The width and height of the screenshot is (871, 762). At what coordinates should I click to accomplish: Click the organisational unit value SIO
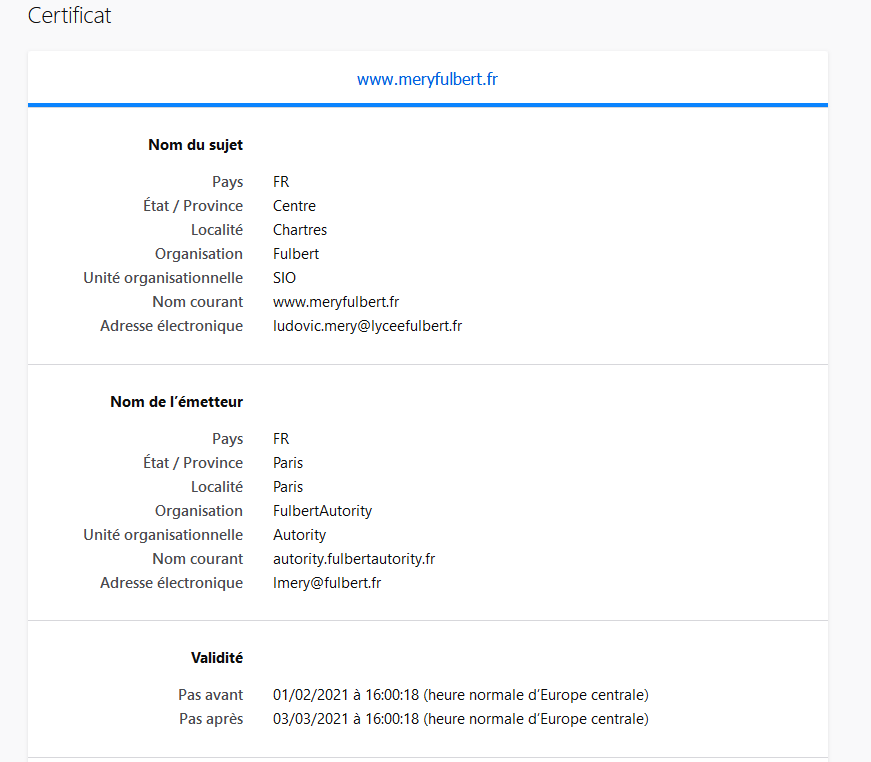(x=284, y=278)
